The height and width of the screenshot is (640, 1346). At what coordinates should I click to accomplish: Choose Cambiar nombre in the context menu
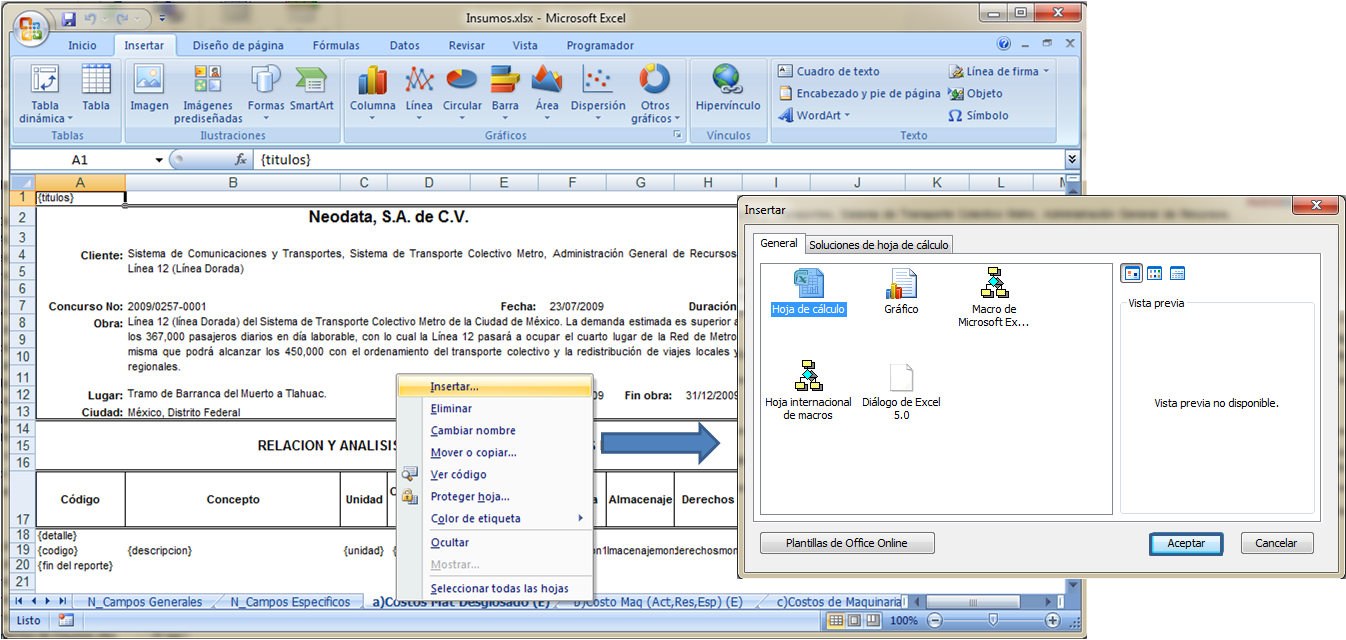tap(495, 430)
